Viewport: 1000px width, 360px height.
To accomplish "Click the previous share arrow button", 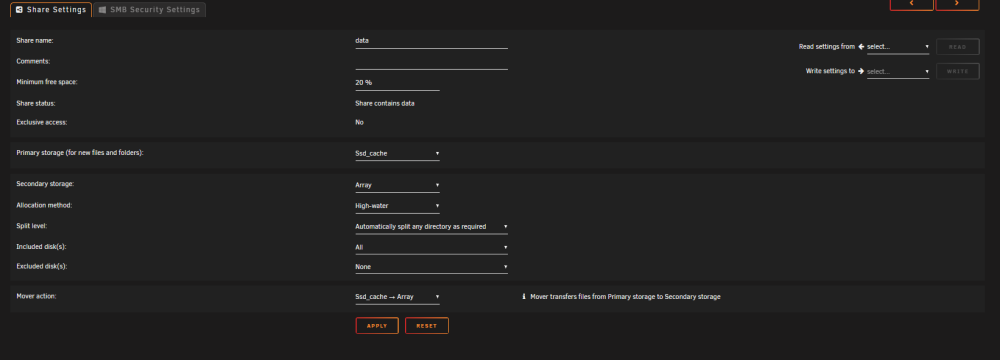I will pos(911,4).
